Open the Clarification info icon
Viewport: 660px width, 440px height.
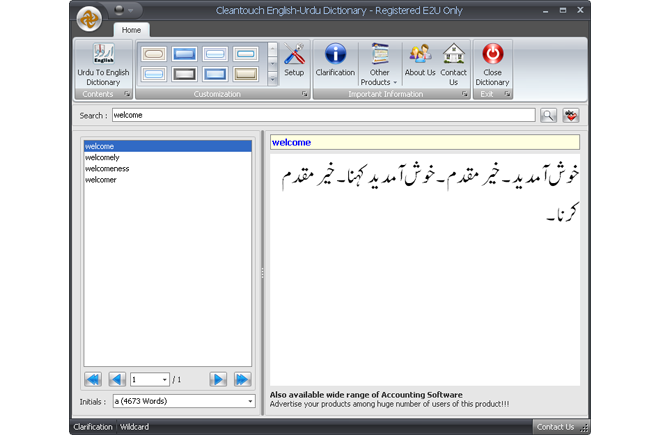tap(335, 59)
